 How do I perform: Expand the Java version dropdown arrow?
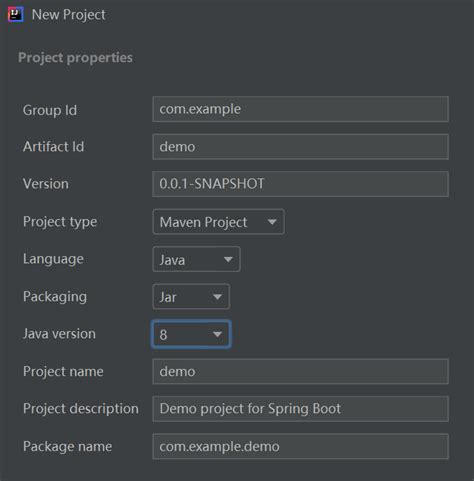[217, 334]
